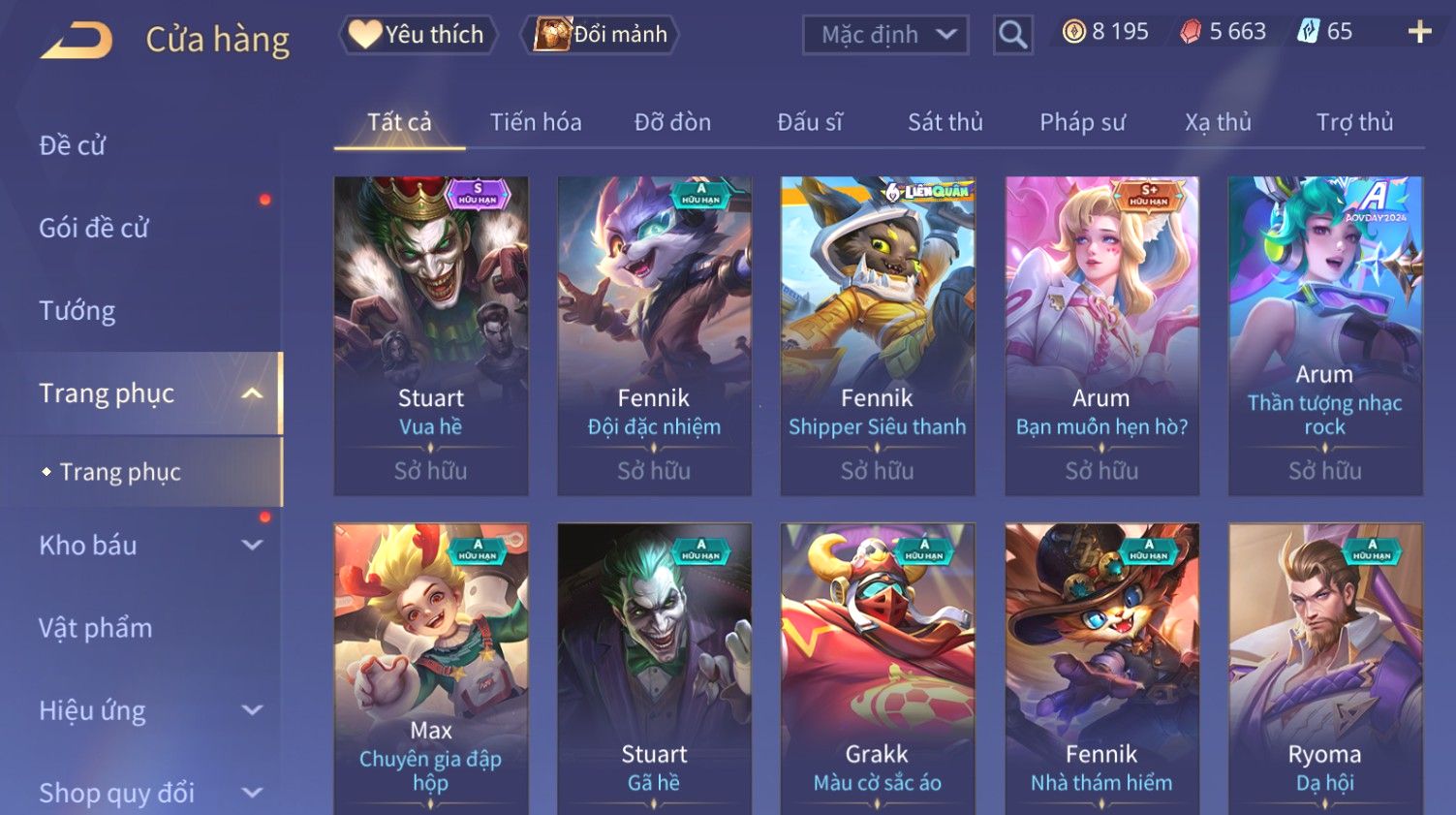
Task: Tap the plus icon to add currency
Action: (x=1419, y=32)
